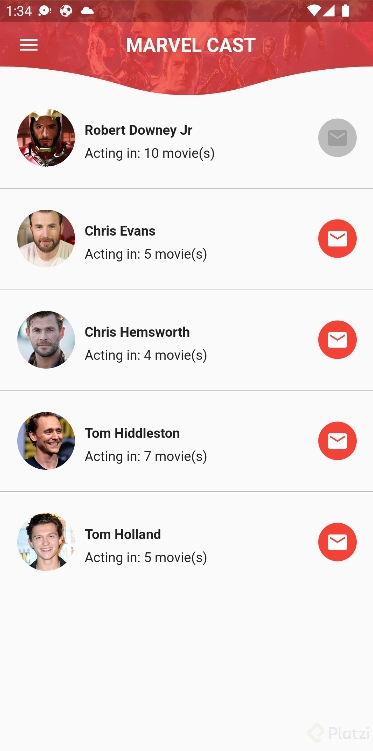Tap the MARVEL CAST header title
The width and height of the screenshot is (373, 751).
191,45
